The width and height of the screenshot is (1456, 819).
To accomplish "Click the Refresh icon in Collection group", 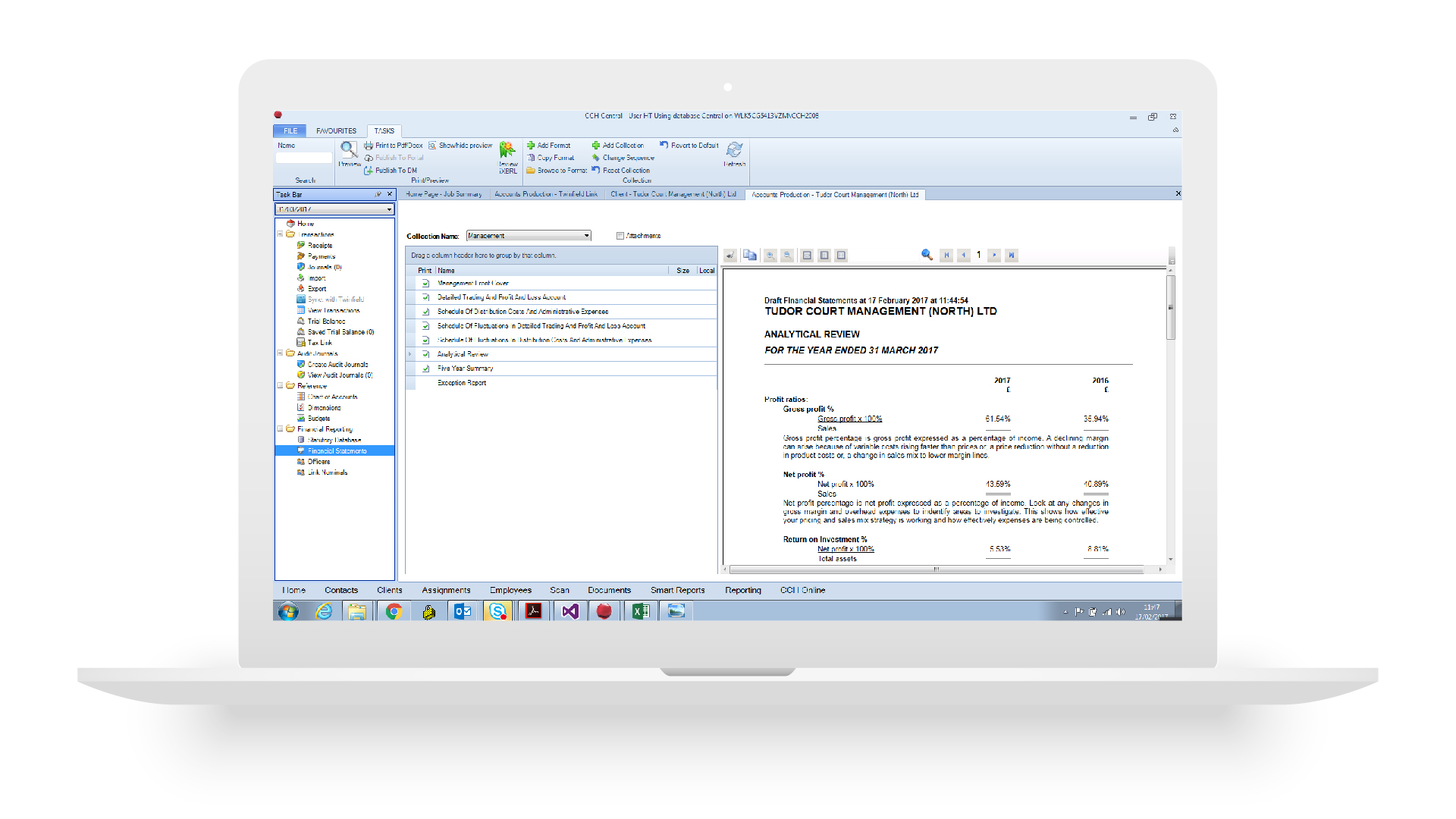I will [x=734, y=150].
